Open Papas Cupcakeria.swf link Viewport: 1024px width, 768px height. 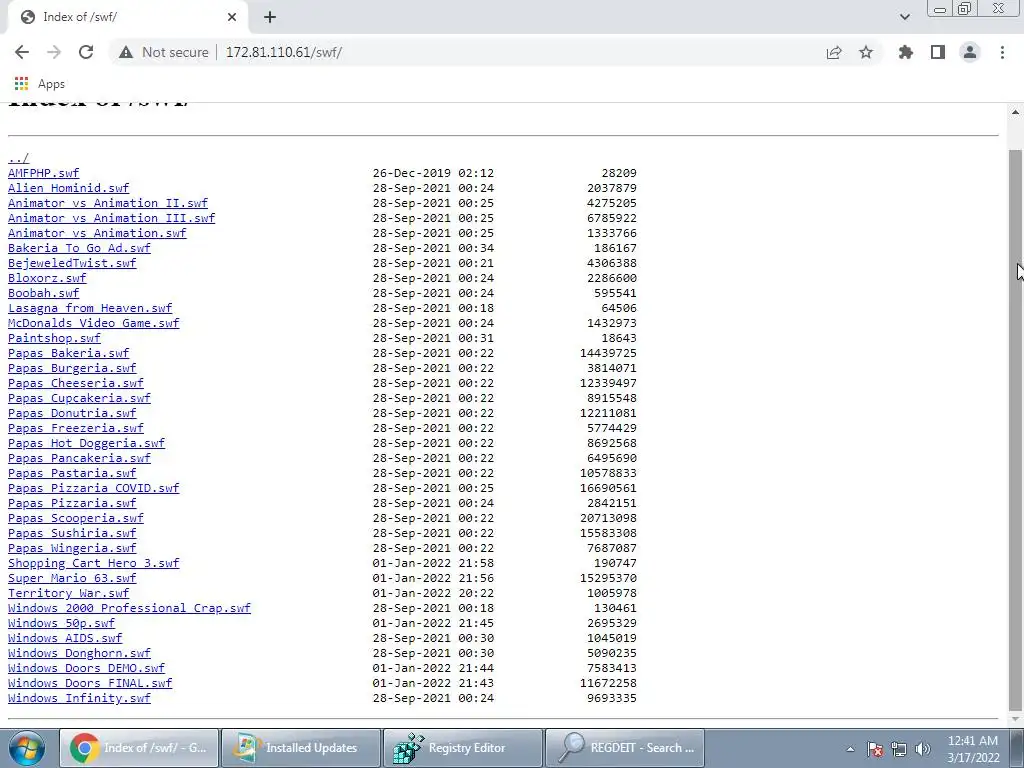point(79,398)
